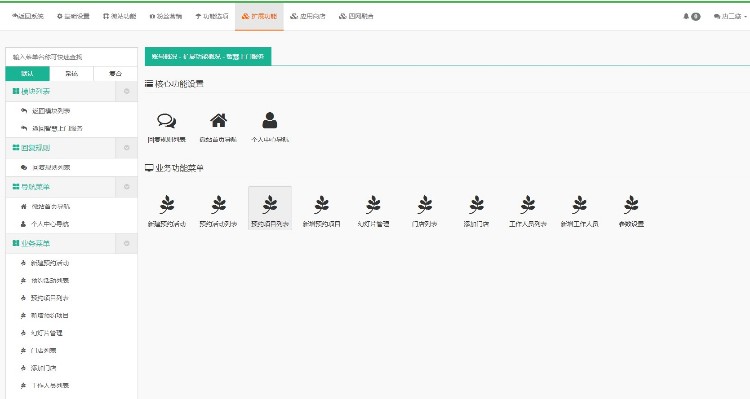The image size is (750, 399).
Task: Click the 导航菜单 section header
Action: pos(61,187)
